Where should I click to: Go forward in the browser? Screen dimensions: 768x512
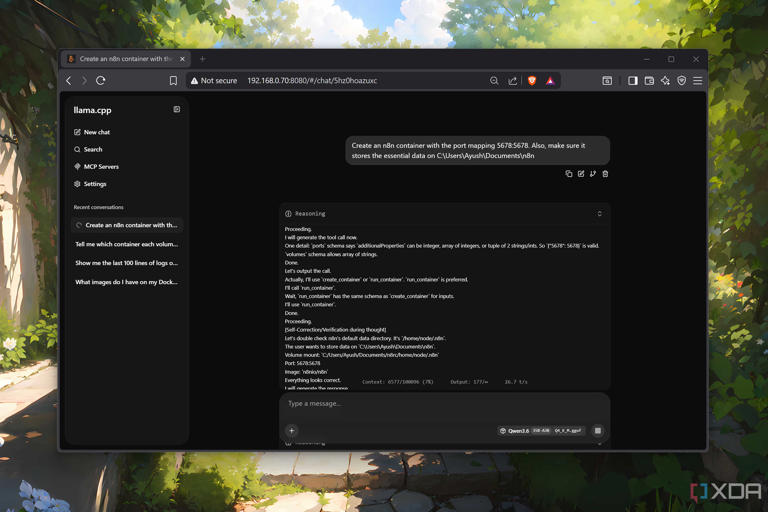click(x=84, y=80)
